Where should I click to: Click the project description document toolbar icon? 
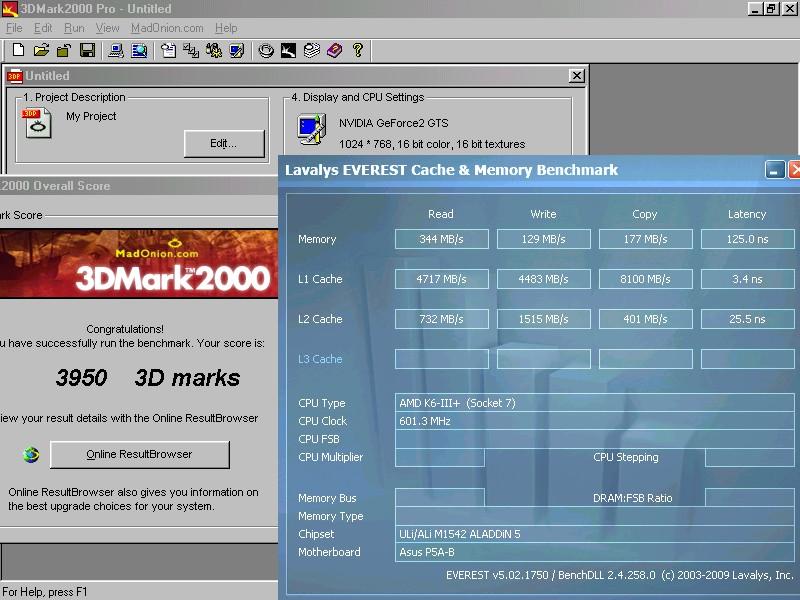[x=168, y=50]
